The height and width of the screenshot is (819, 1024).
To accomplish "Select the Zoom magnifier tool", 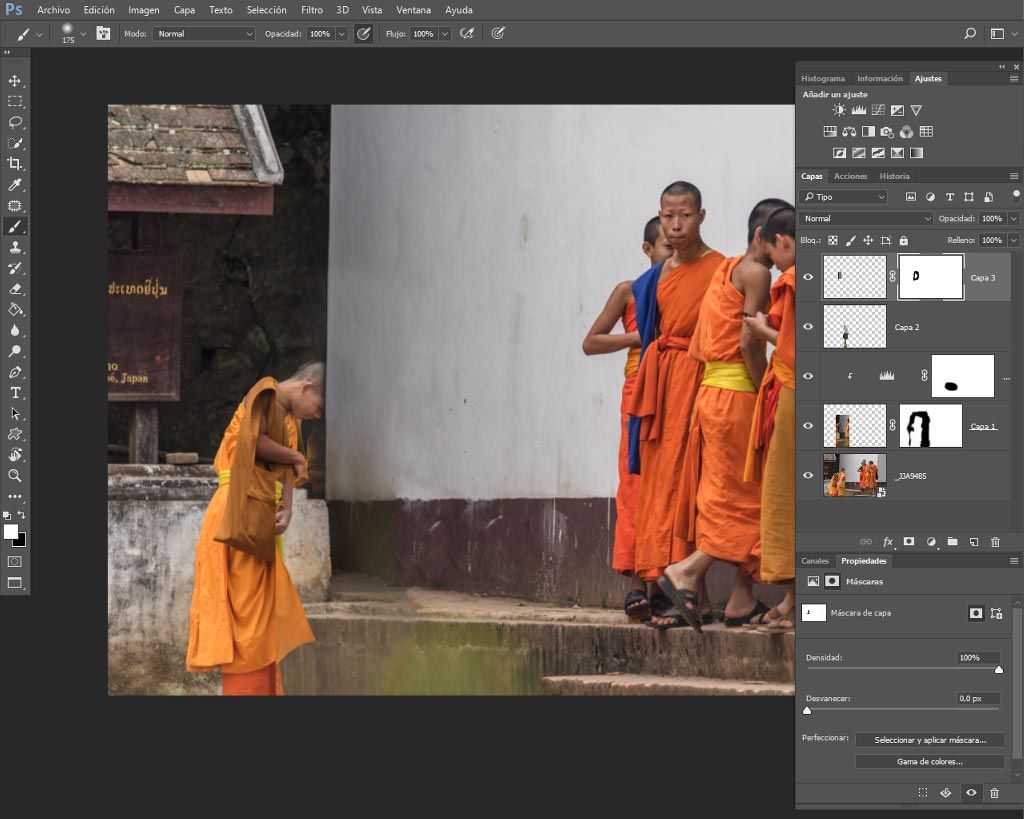I will click(14, 475).
